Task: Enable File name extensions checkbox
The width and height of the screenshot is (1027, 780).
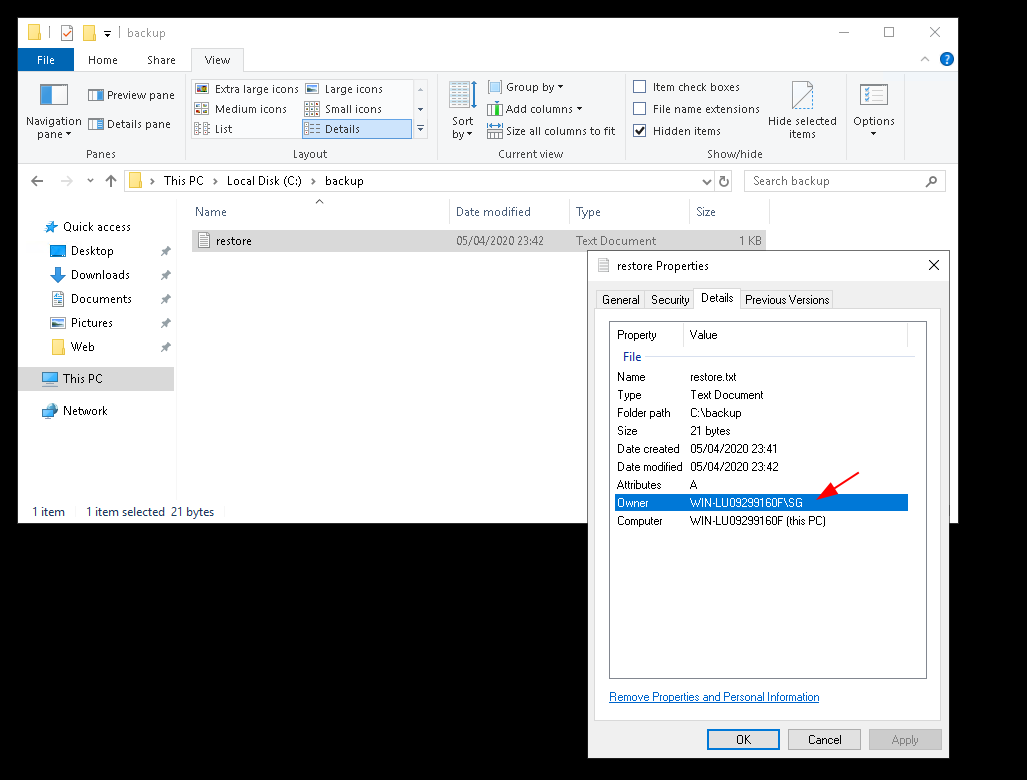Action: (640, 109)
